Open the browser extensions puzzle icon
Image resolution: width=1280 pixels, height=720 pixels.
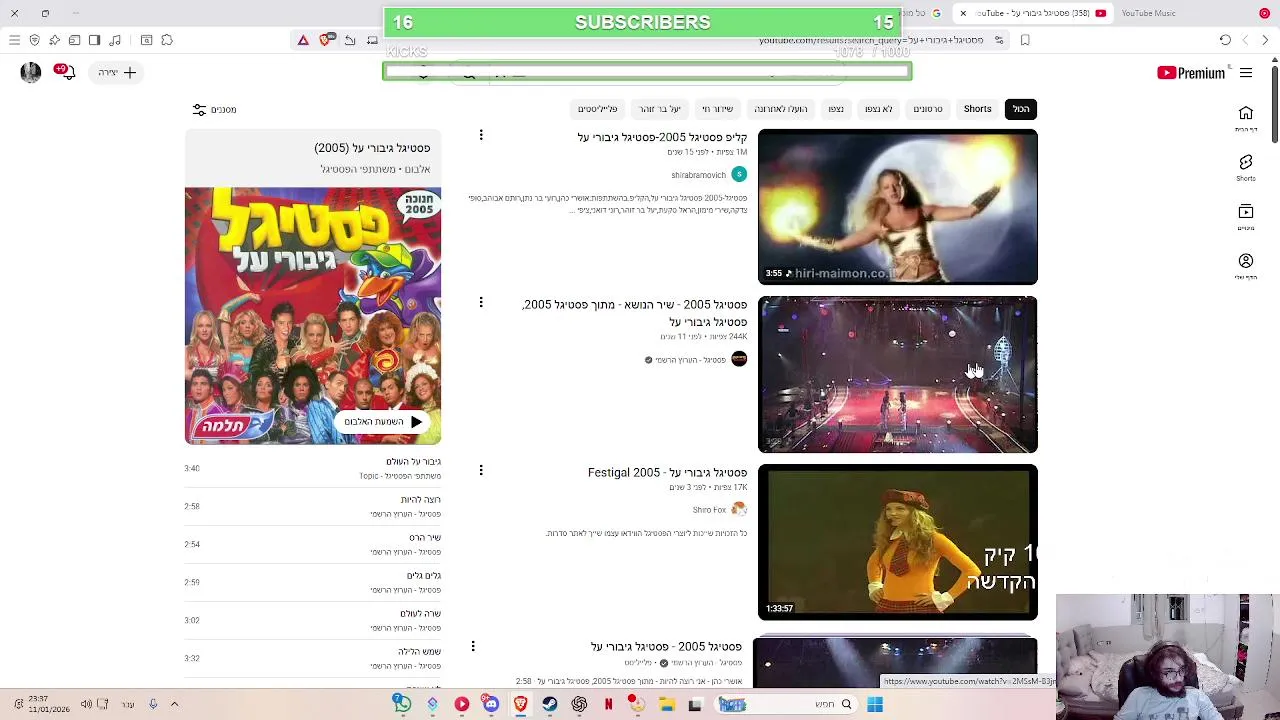pos(167,40)
